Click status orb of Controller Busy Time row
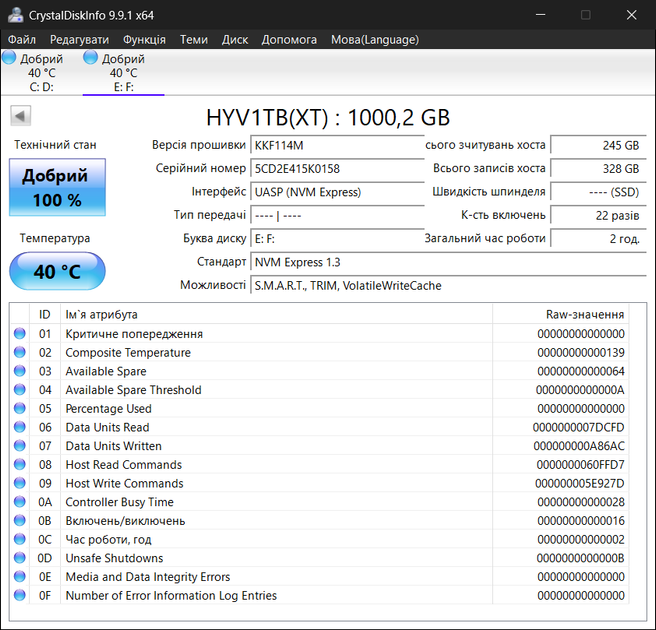Image resolution: width=656 pixels, height=630 pixels. coord(20,502)
